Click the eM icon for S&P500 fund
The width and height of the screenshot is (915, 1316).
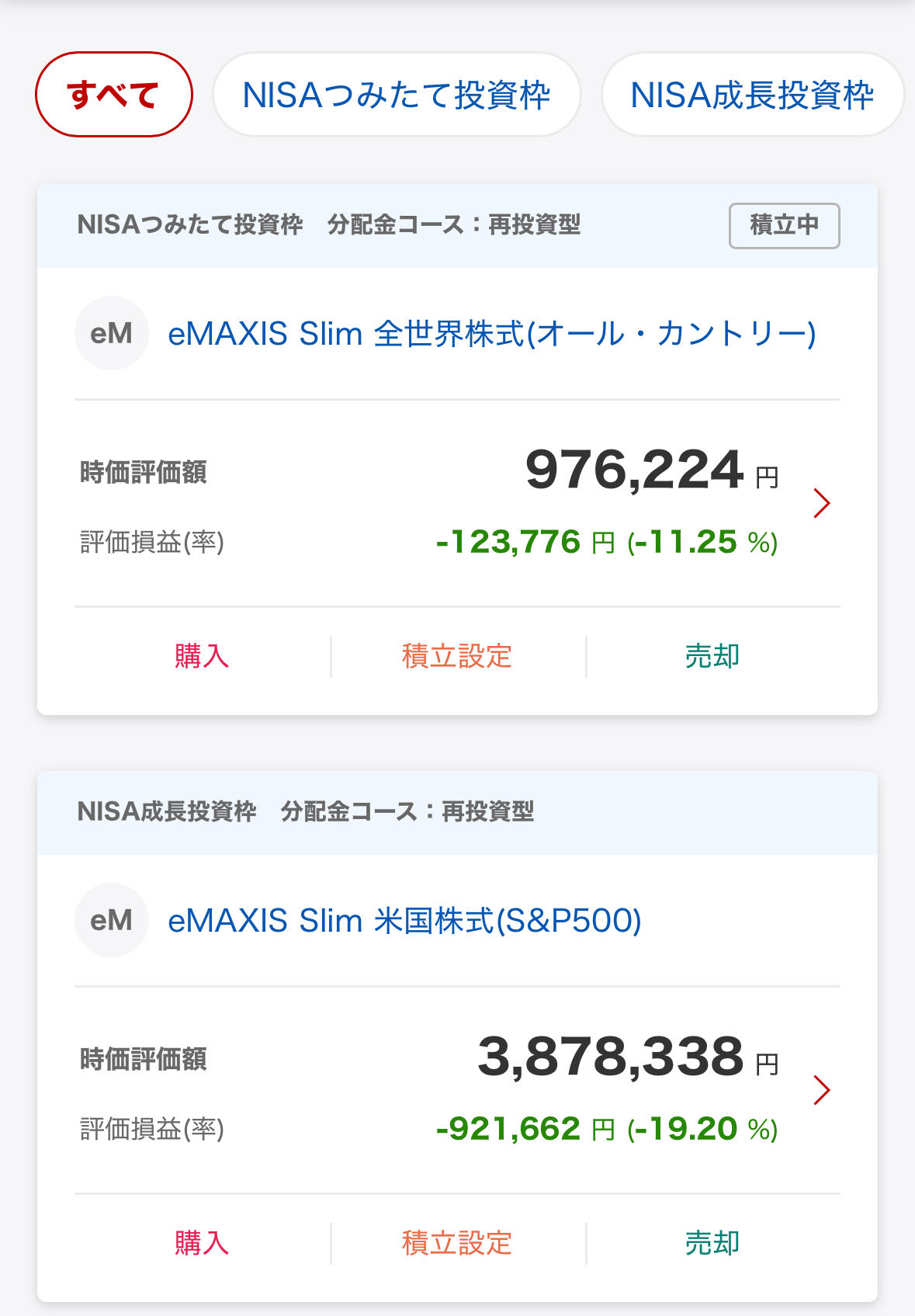pyautogui.click(x=111, y=920)
